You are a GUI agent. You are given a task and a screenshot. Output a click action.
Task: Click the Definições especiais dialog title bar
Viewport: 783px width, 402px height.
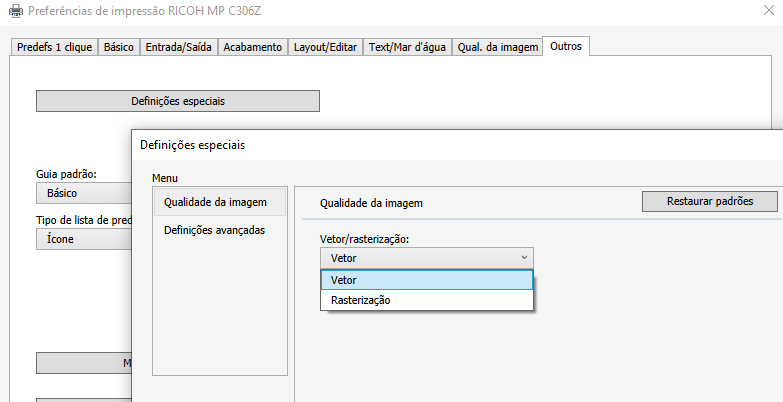400,145
